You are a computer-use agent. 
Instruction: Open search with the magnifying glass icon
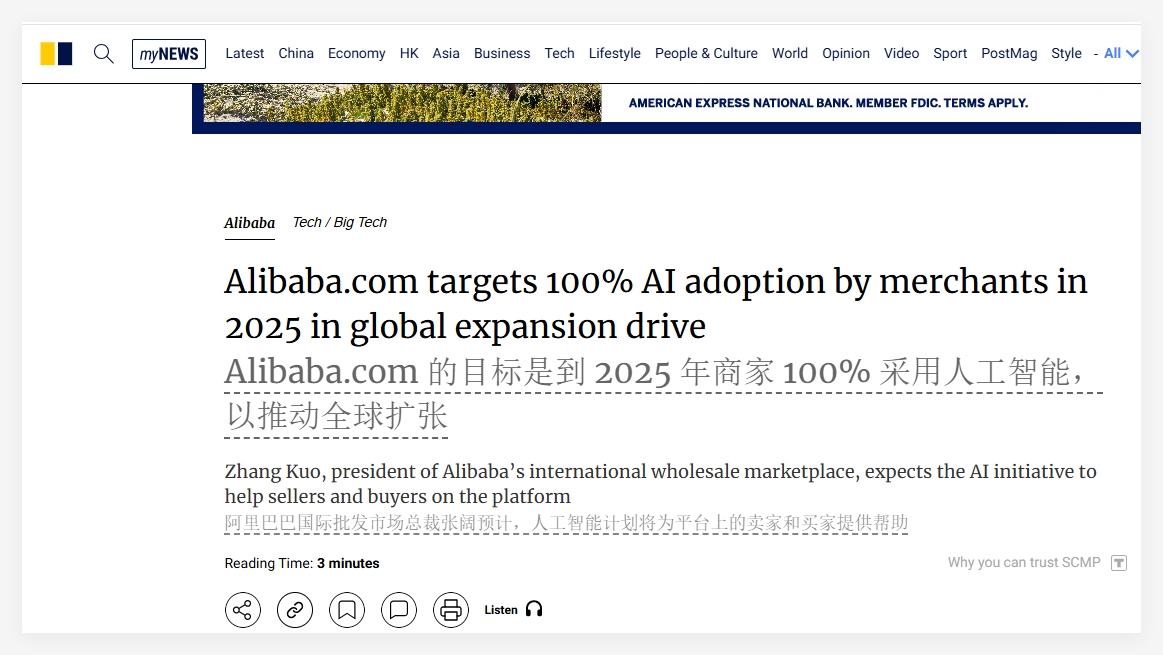(x=104, y=54)
